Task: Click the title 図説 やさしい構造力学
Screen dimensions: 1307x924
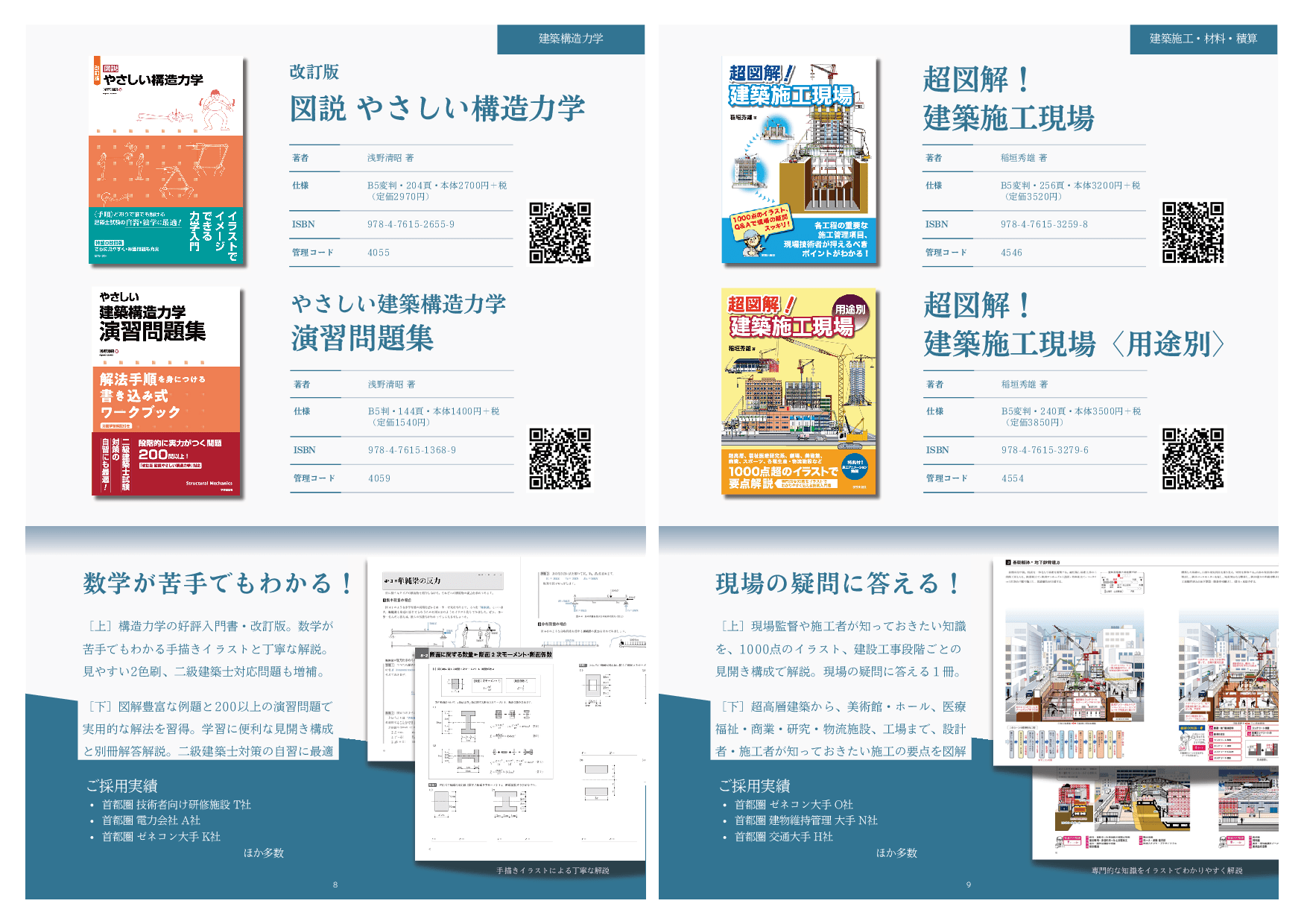Action: click(x=437, y=109)
